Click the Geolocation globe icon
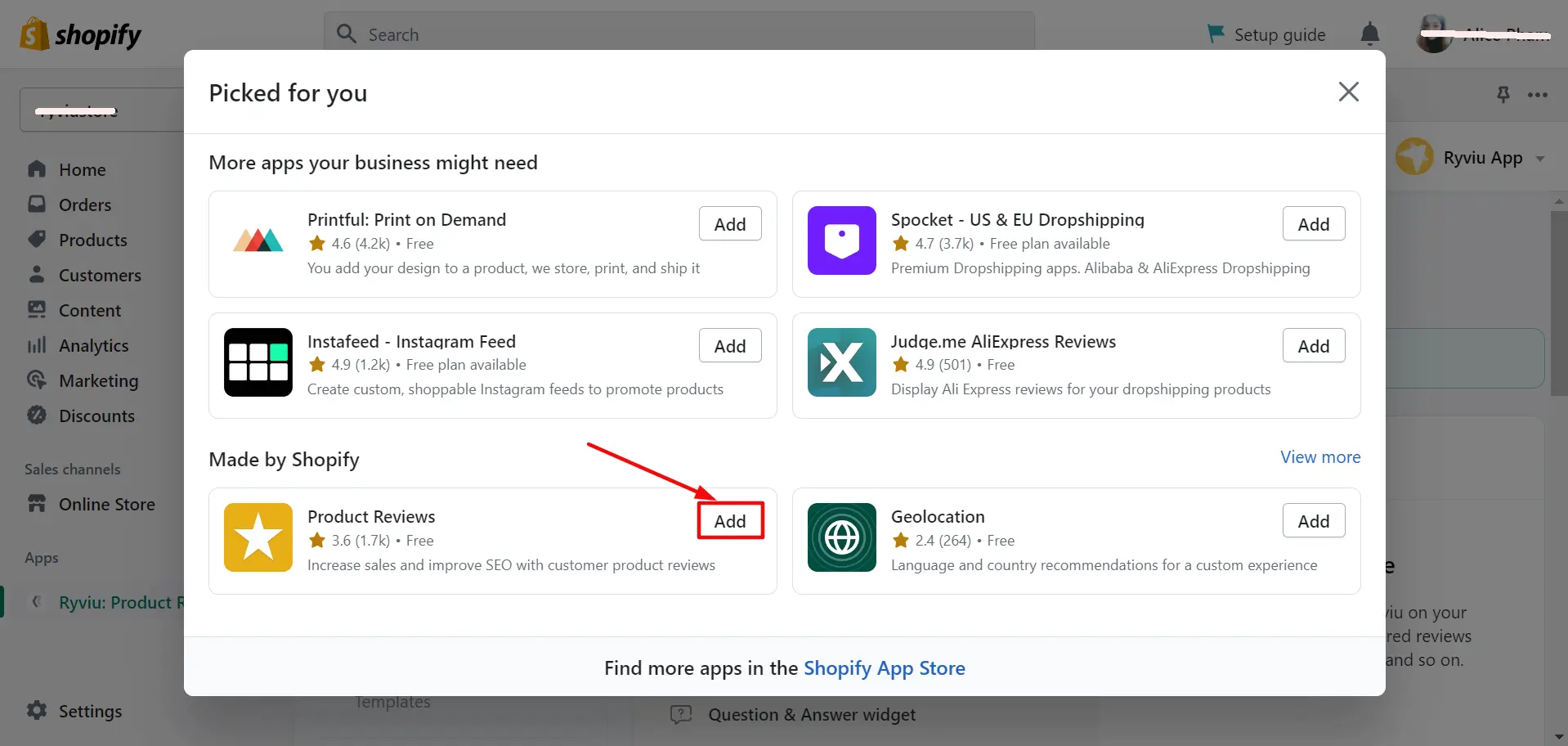 click(x=842, y=537)
